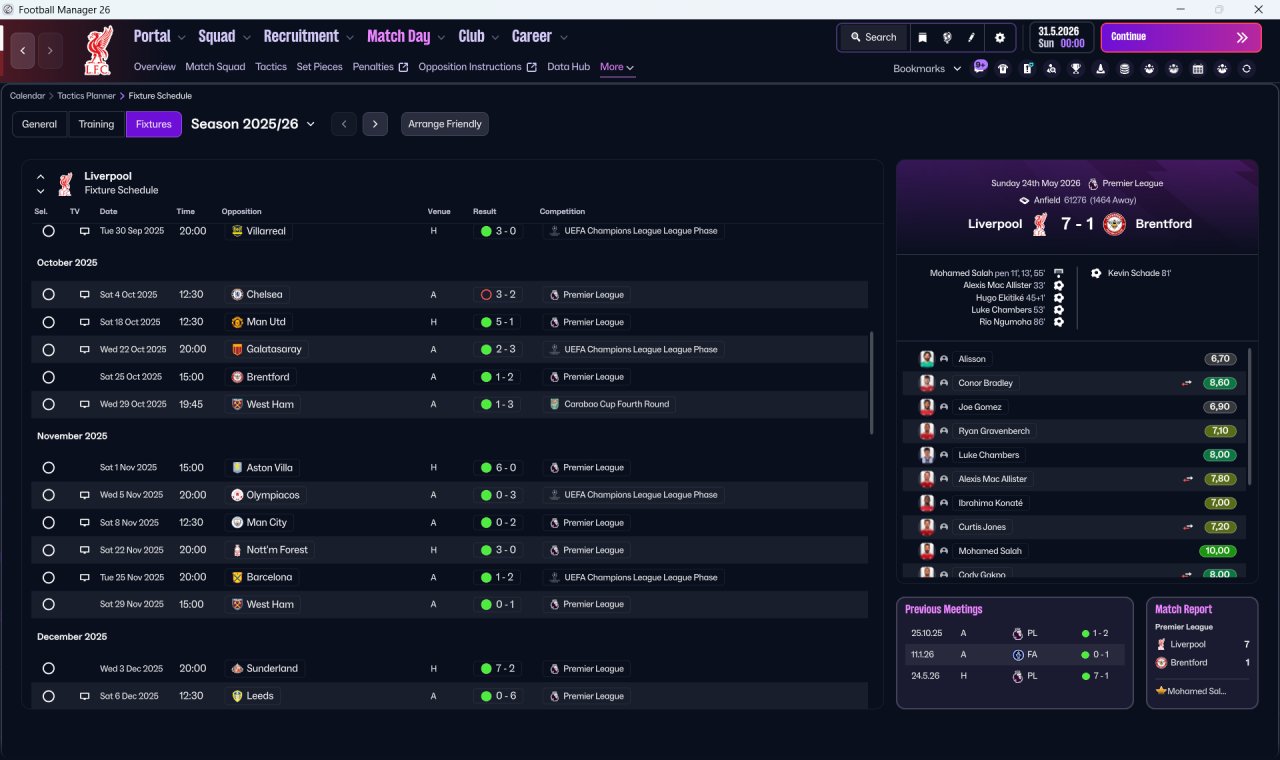
Task: Switch to the Training tab
Action: (x=96, y=124)
